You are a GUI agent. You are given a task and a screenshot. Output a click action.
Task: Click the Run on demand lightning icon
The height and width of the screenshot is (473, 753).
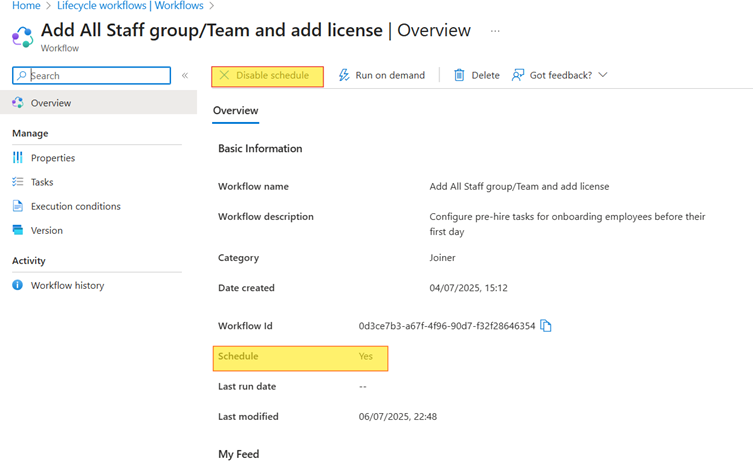[x=344, y=75]
